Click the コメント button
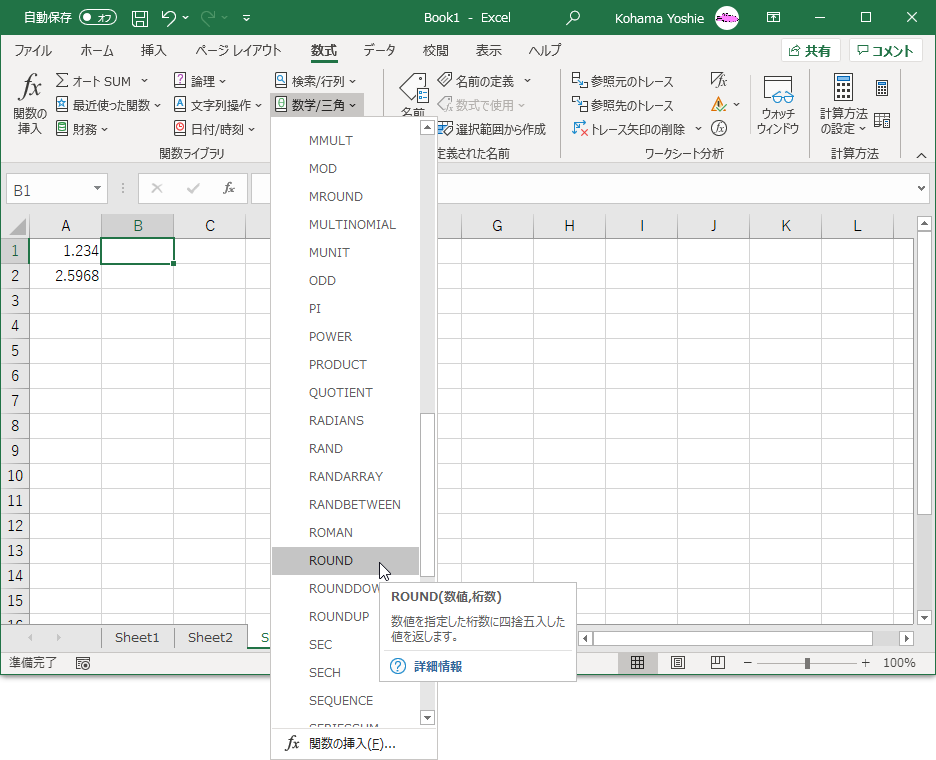 click(x=885, y=51)
